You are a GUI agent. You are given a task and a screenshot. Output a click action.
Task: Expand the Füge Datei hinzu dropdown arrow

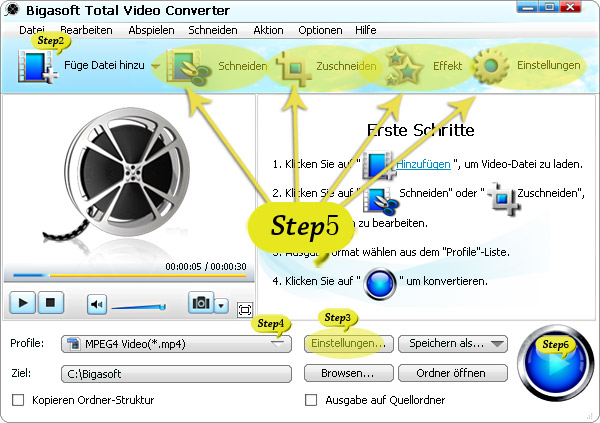point(155,66)
